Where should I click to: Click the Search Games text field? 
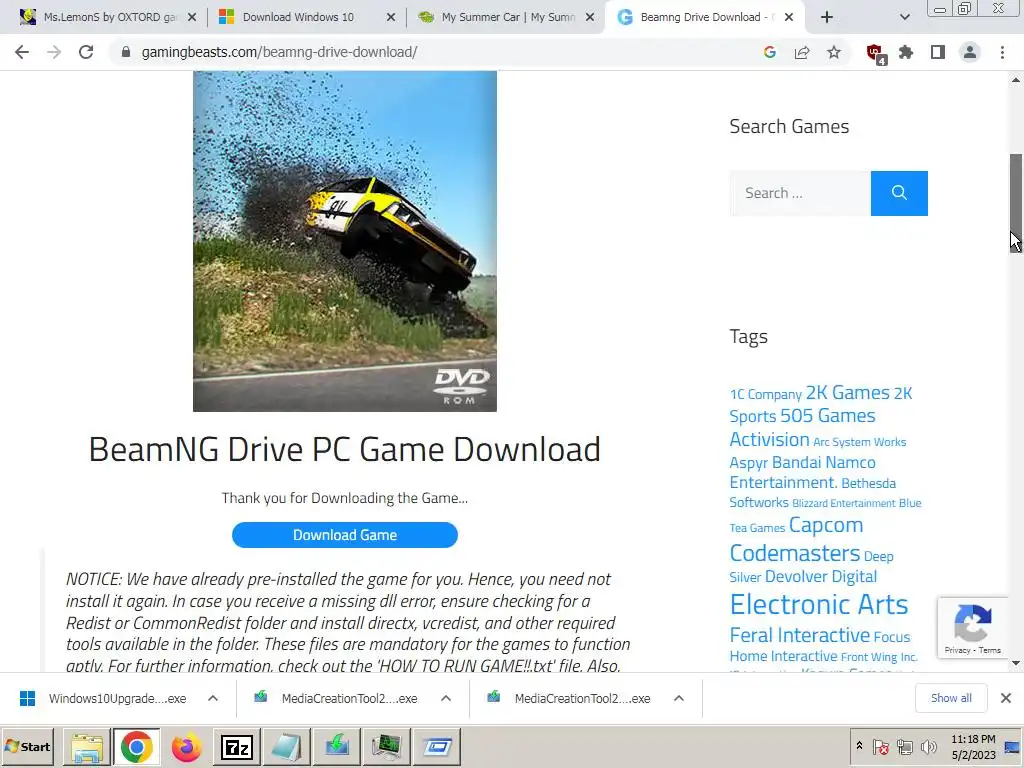[800, 193]
